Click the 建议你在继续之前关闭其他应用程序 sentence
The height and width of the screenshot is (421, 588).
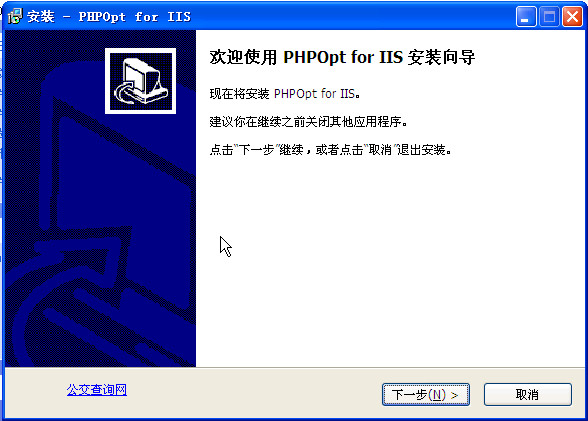tap(308, 121)
